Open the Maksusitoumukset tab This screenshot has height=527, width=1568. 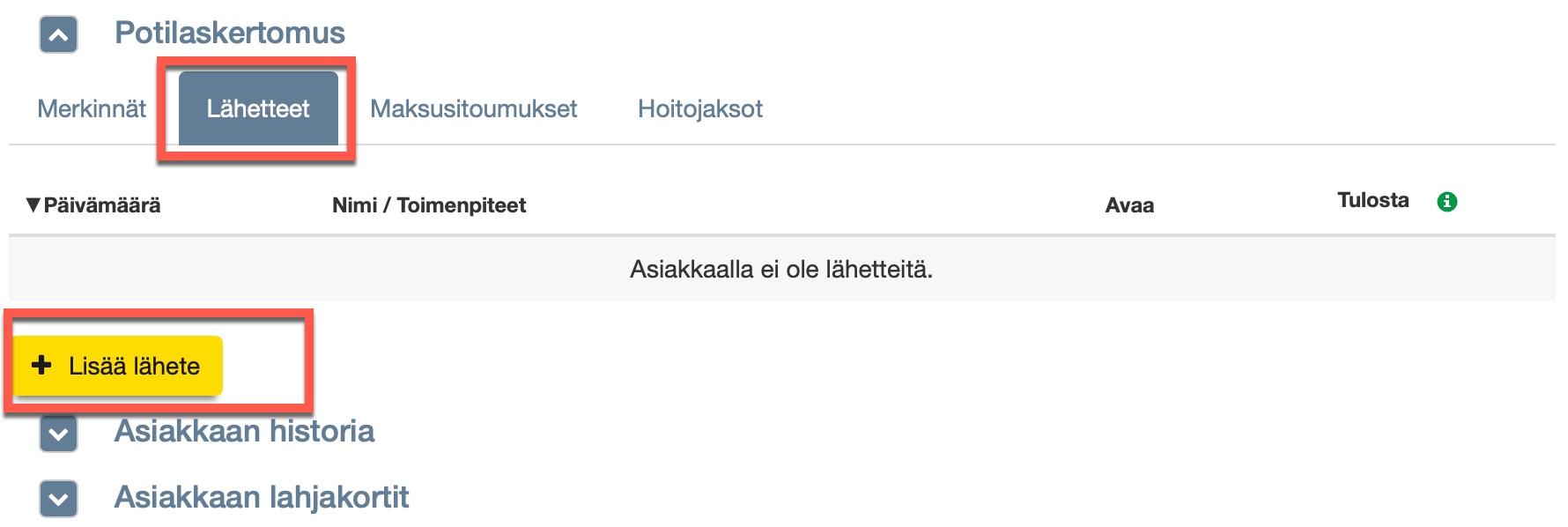pos(473,109)
